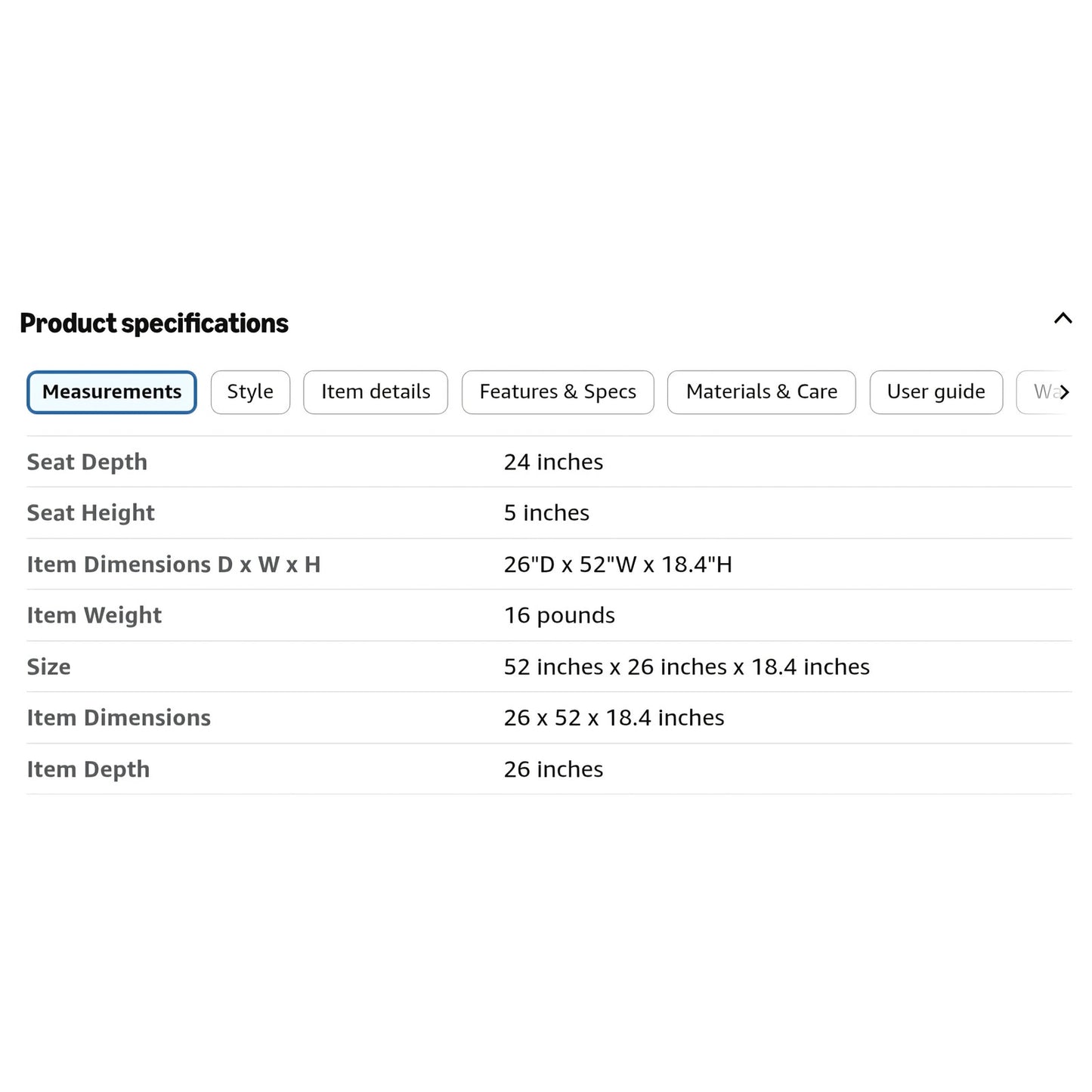Click the Item Weight label
The width and height of the screenshot is (1092, 1092).
tap(94, 616)
